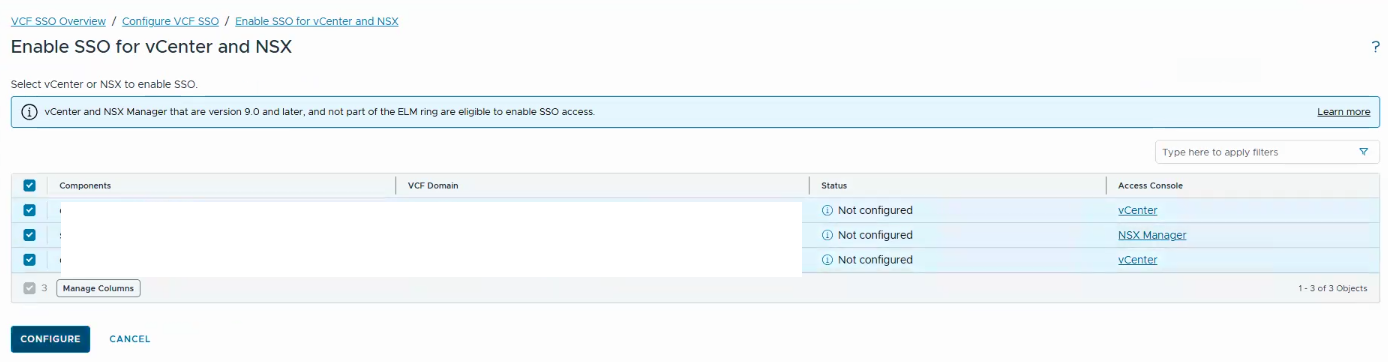The height and width of the screenshot is (362, 1388).
Task: Uncheck the checkbox on the first vCenter row
Action: pyautogui.click(x=29, y=211)
